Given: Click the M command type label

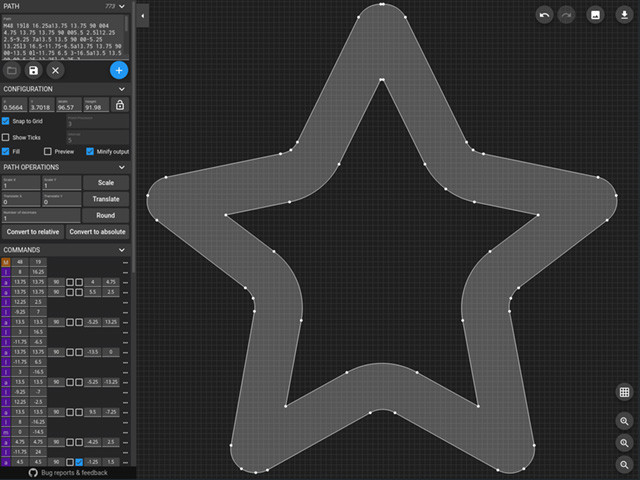Looking at the screenshot, I should point(5,262).
